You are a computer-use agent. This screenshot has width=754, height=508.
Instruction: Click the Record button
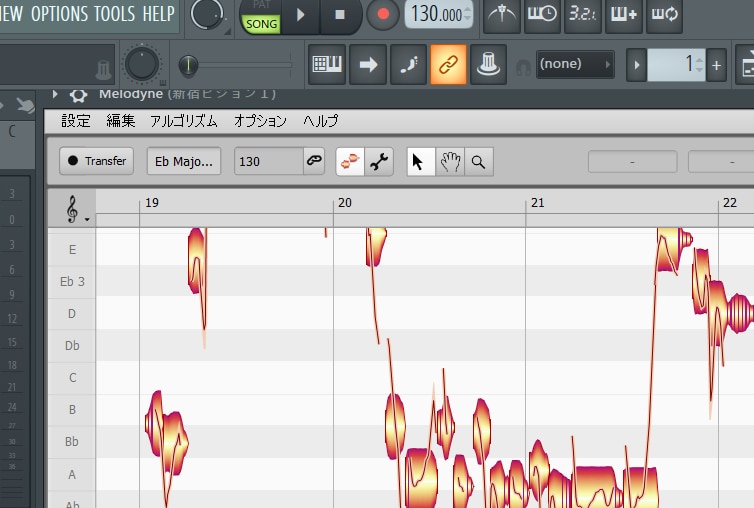(x=383, y=14)
